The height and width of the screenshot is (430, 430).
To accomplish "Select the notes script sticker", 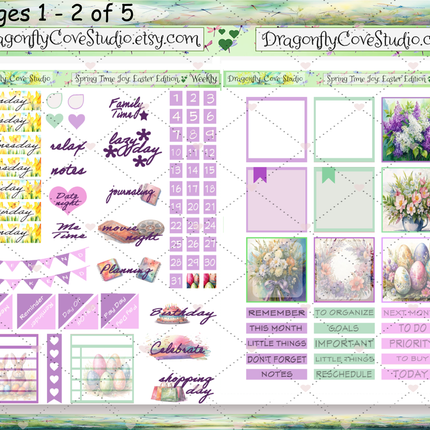I will click(x=68, y=170).
